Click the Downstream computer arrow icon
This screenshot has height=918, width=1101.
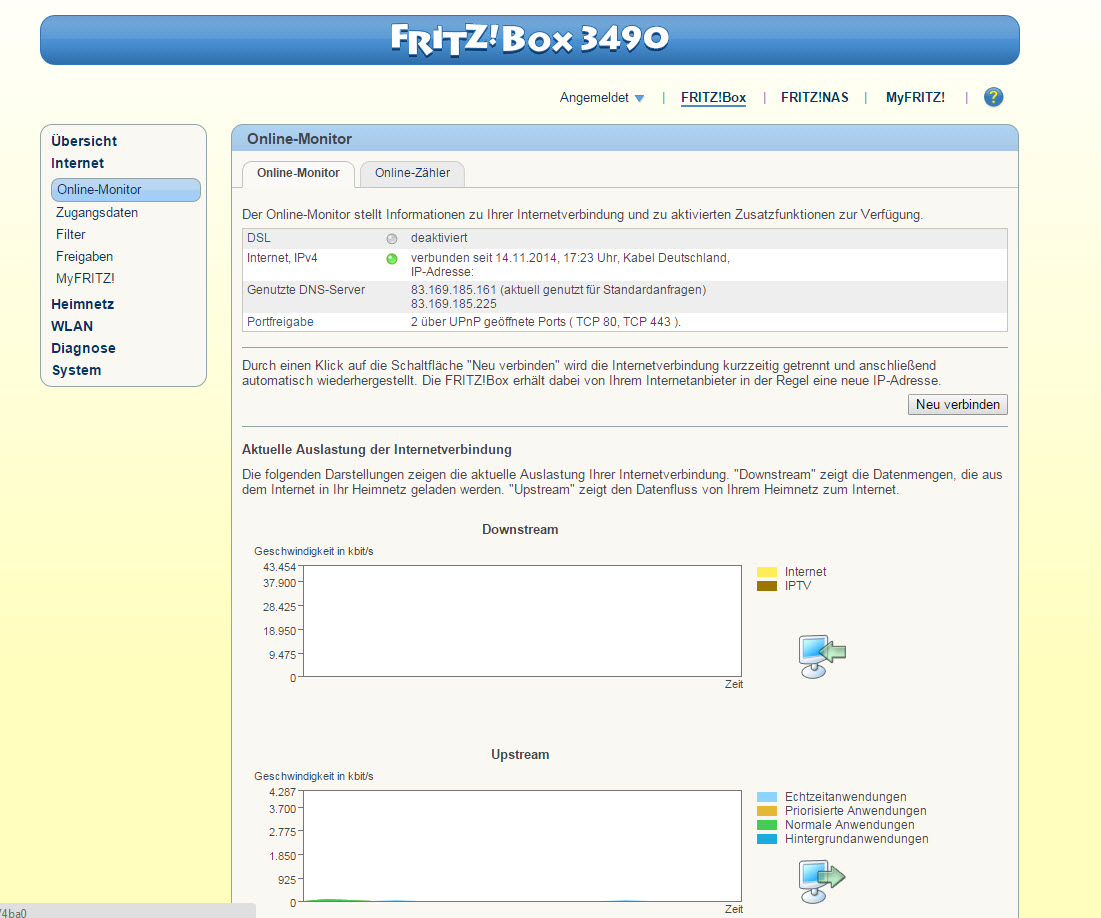coord(822,656)
